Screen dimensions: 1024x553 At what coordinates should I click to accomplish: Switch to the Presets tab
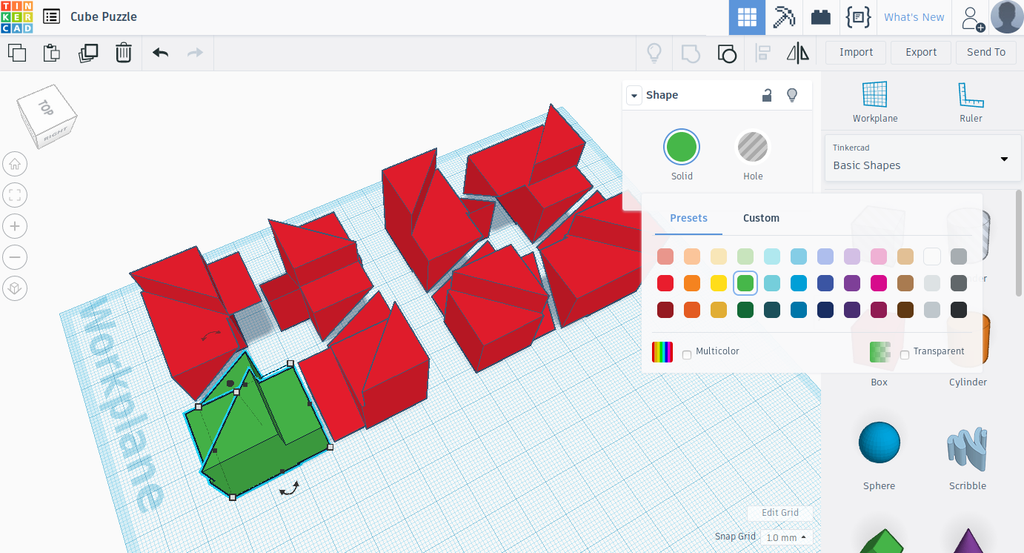click(688, 218)
